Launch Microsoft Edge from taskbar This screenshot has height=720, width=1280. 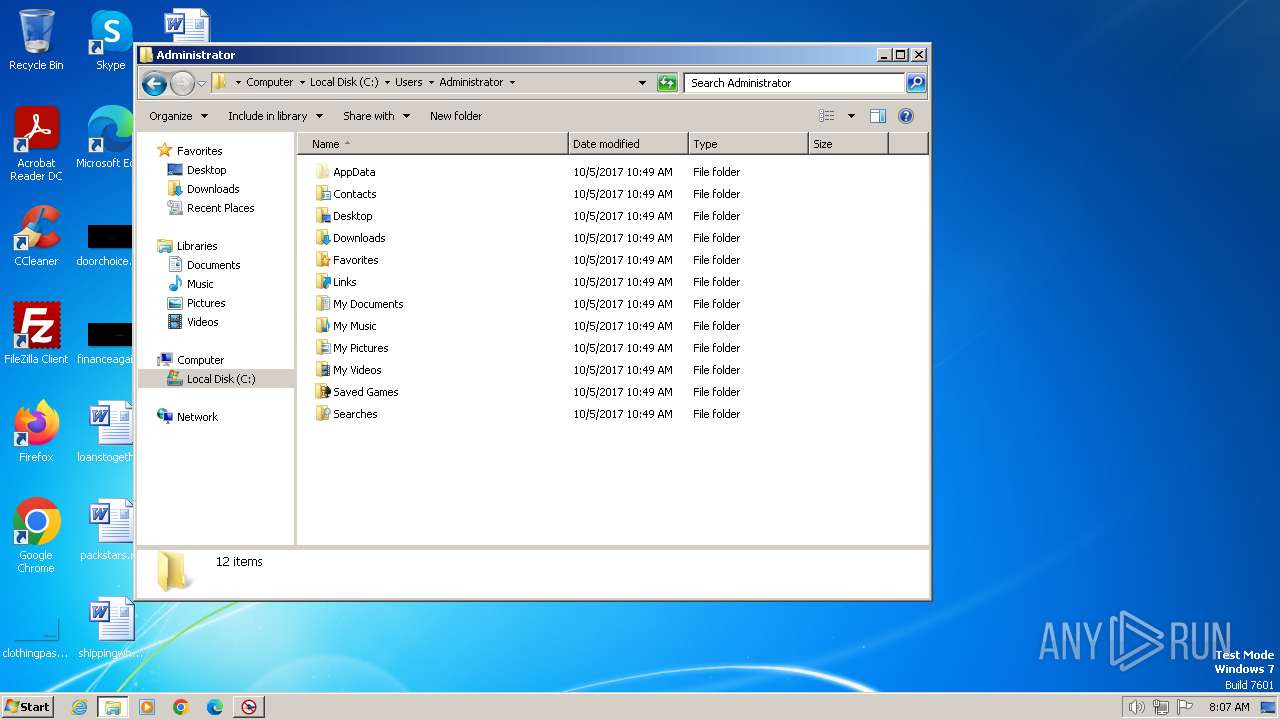215,707
